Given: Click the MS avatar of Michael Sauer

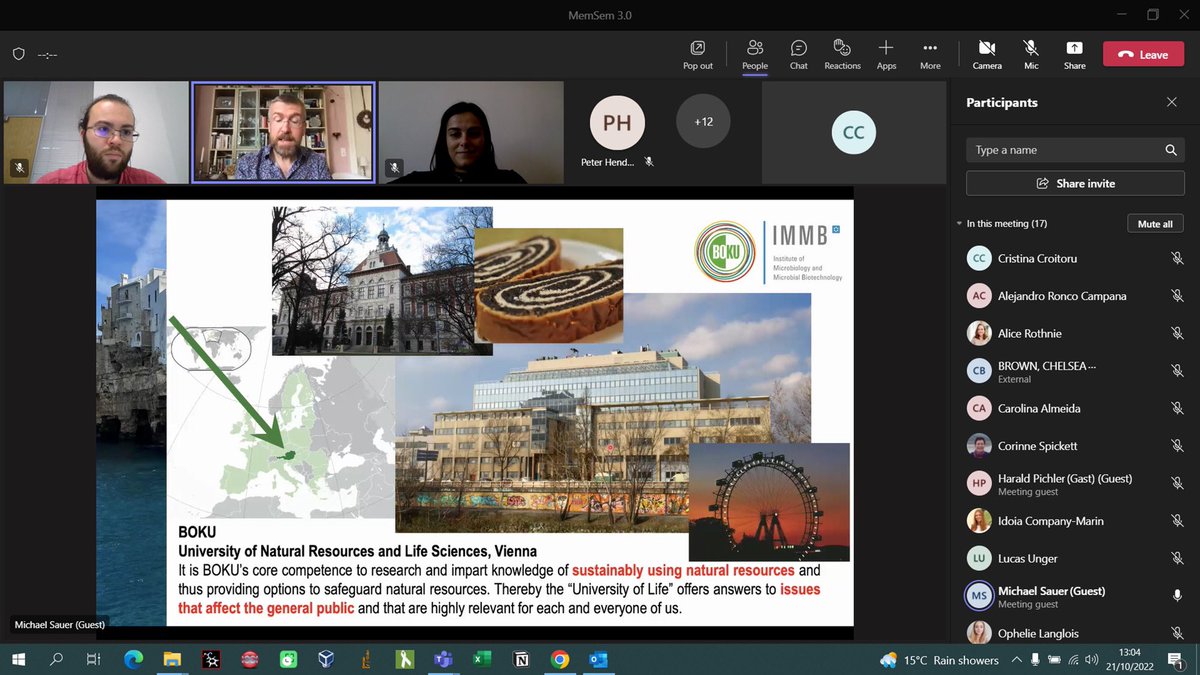Looking at the screenshot, I should [979, 596].
